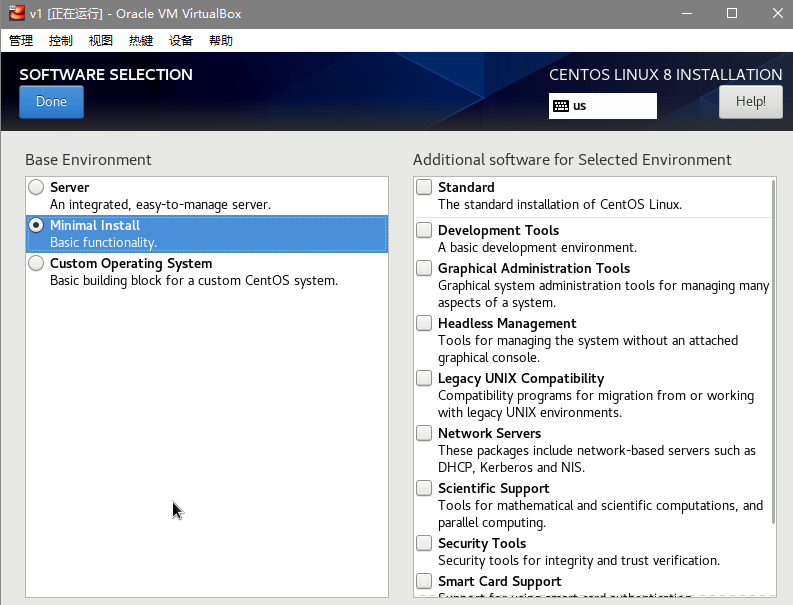The image size is (793, 605).
Task: Open the 设备 menu
Action: click(181, 40)
